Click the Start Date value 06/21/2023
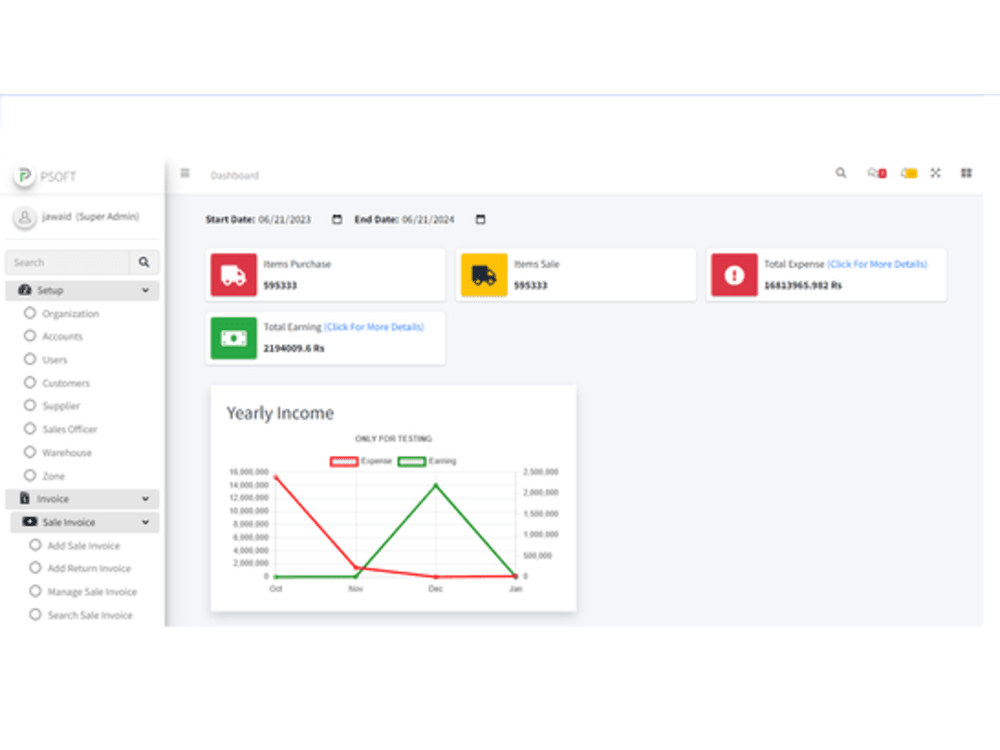Image resolution: width=1000 pixels, height=750 pixels. point(284,219)
